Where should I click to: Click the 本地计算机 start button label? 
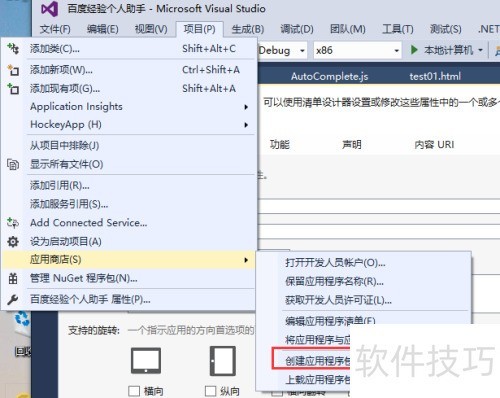point(448,50)
